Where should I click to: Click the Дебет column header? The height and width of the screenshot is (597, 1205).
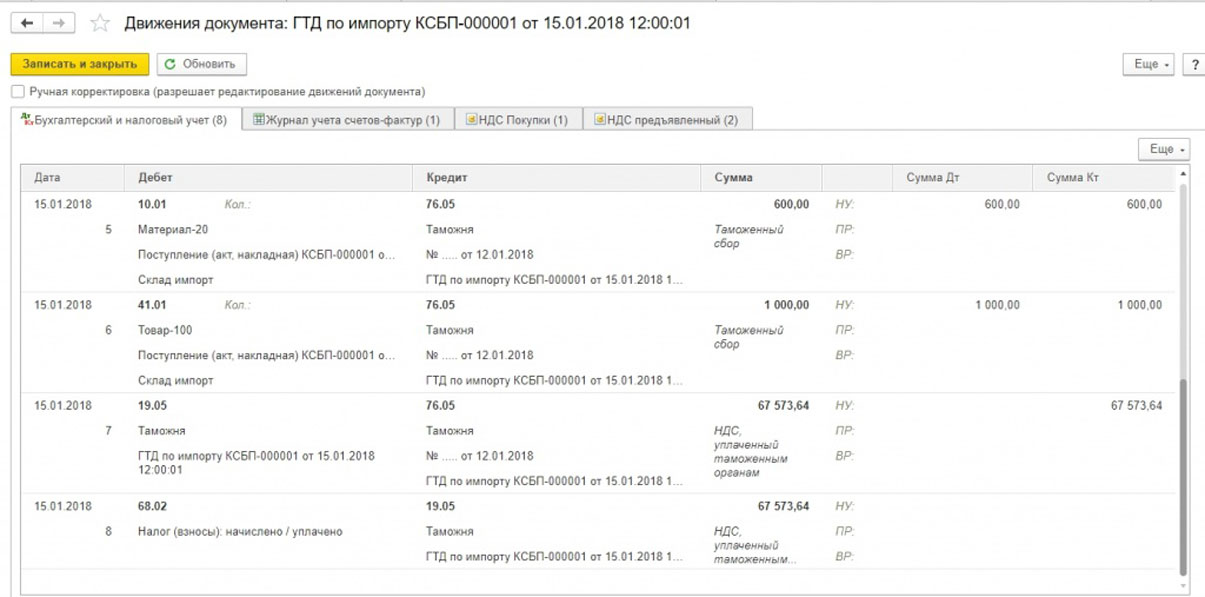click(155, 177)
